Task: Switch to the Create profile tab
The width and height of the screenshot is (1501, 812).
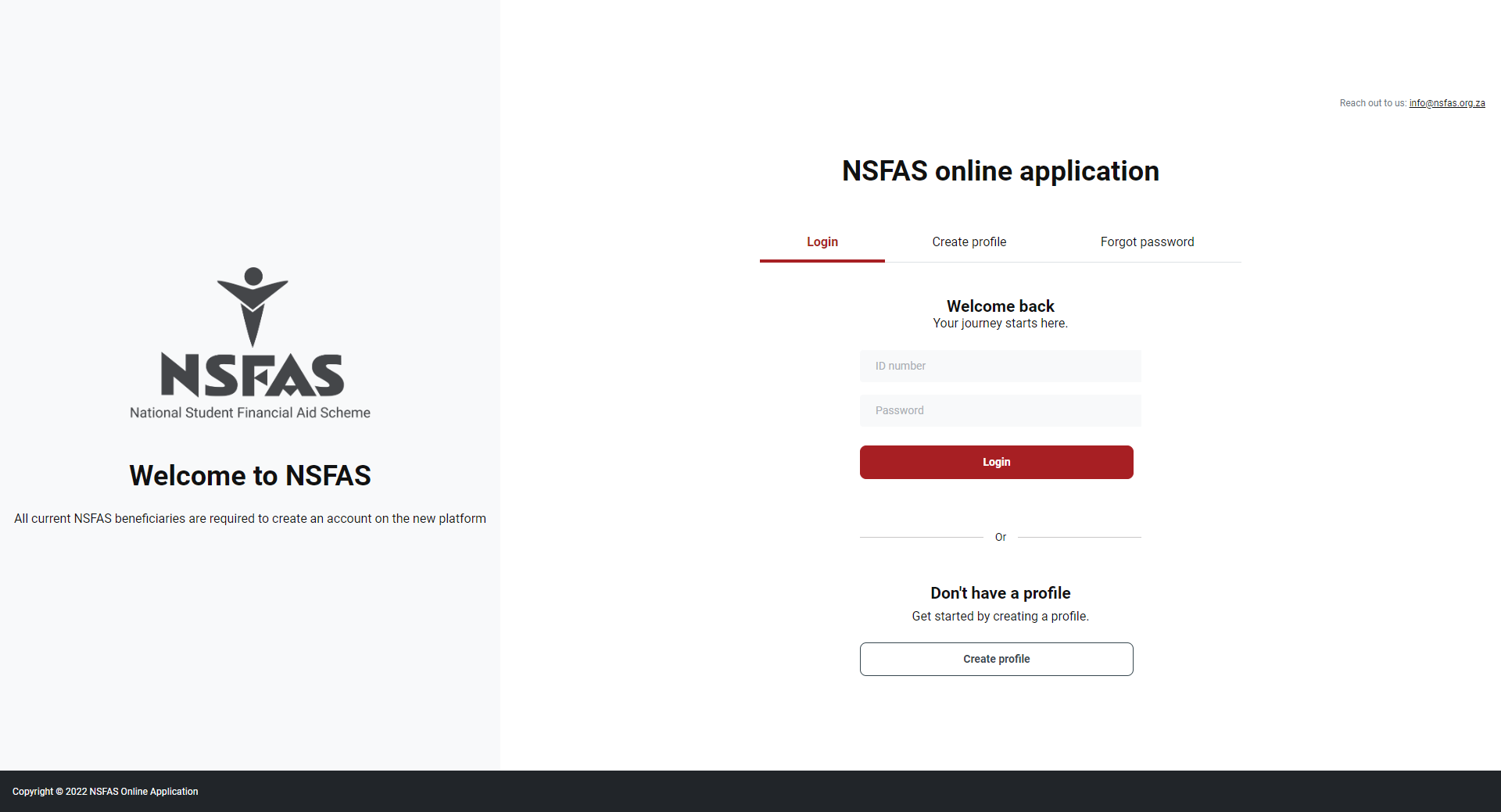Action: point(969,242)
